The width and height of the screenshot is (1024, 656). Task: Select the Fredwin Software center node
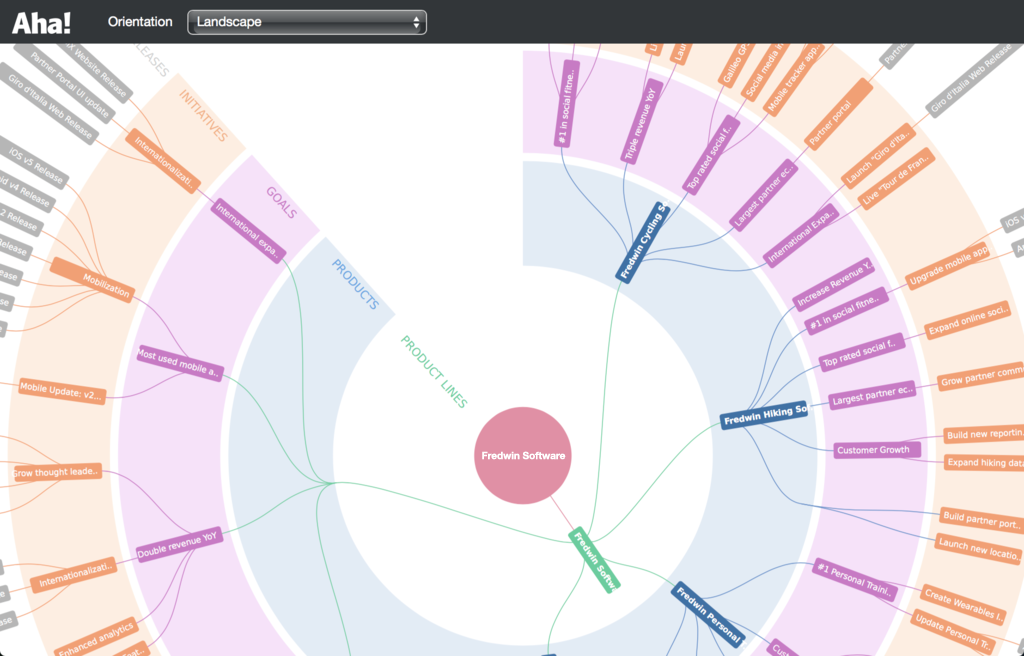click(523, 455)
